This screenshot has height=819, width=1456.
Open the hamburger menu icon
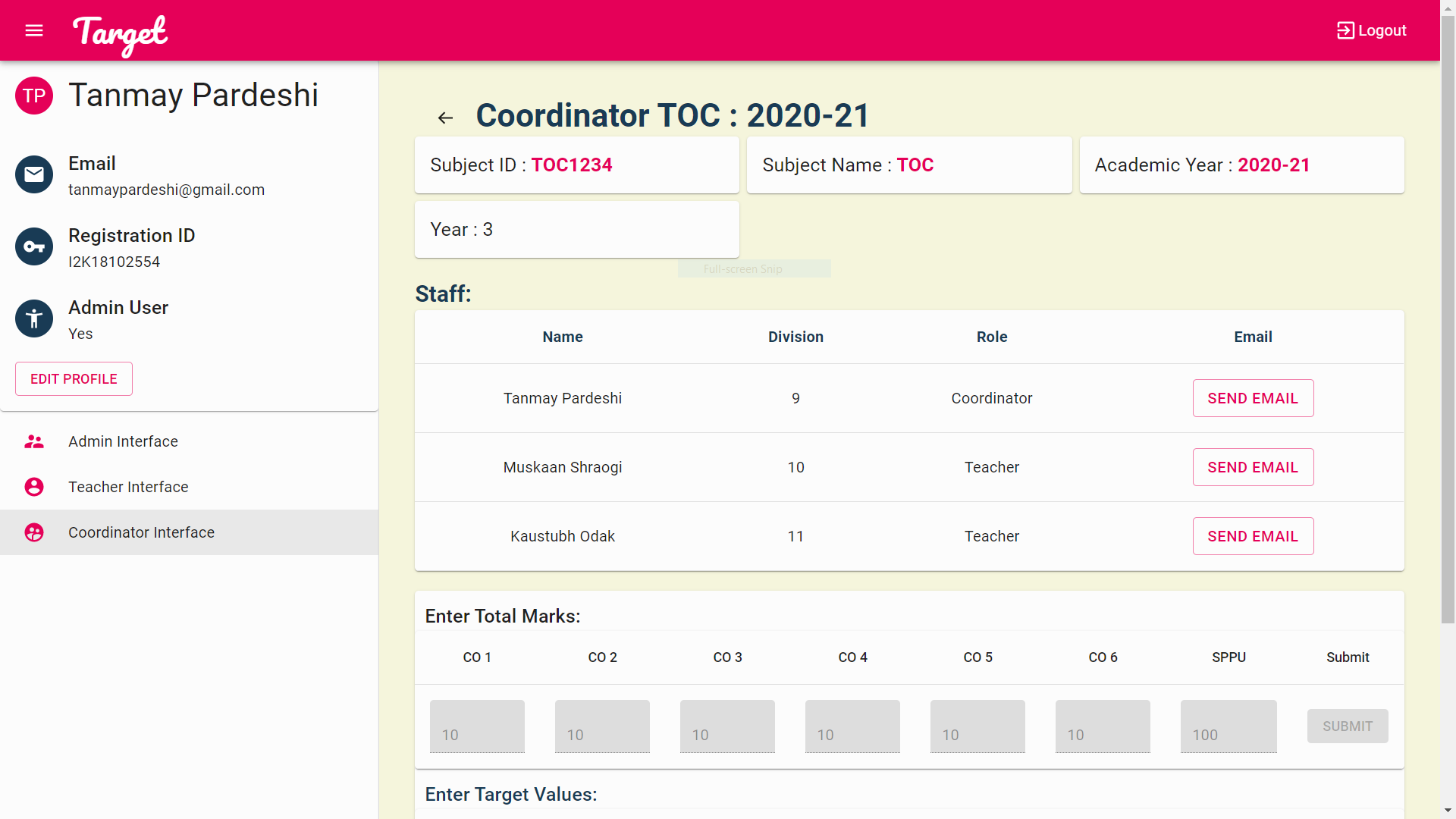point(34,30)
